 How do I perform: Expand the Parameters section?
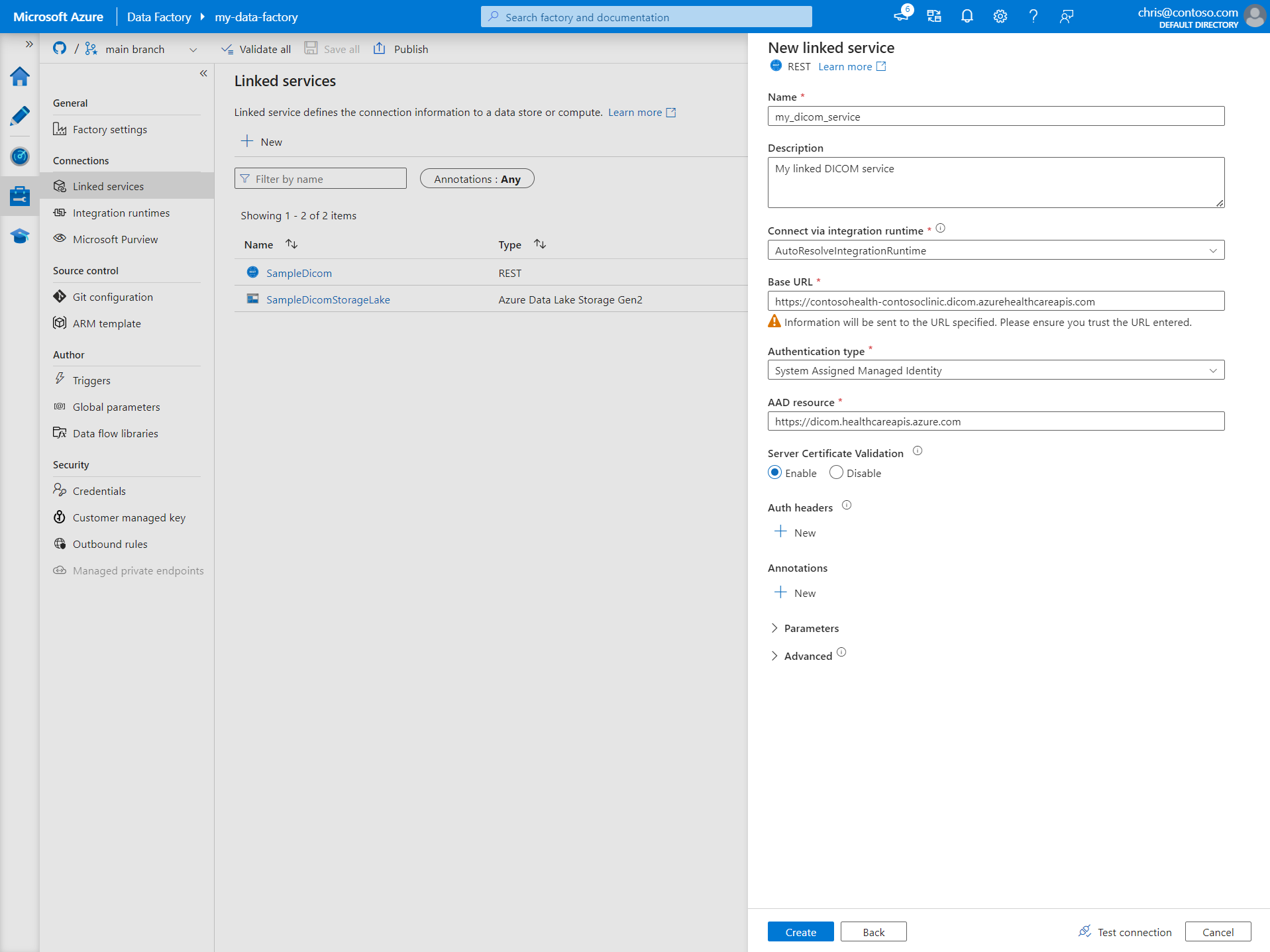tap(774, 628)
